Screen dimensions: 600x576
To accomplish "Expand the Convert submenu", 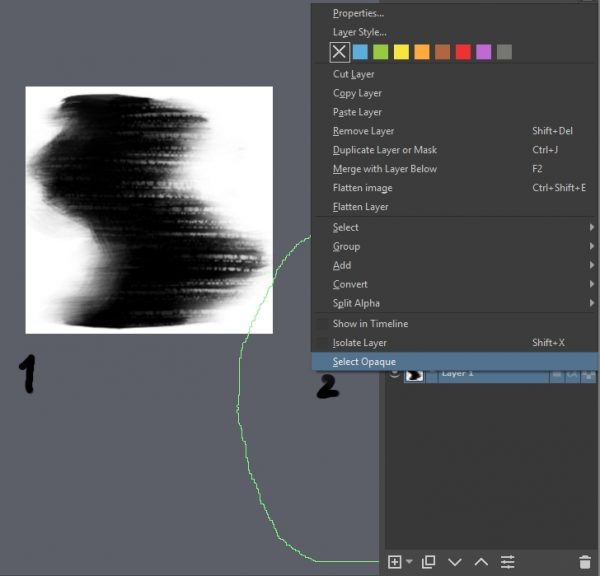I will tap(350, 285).
